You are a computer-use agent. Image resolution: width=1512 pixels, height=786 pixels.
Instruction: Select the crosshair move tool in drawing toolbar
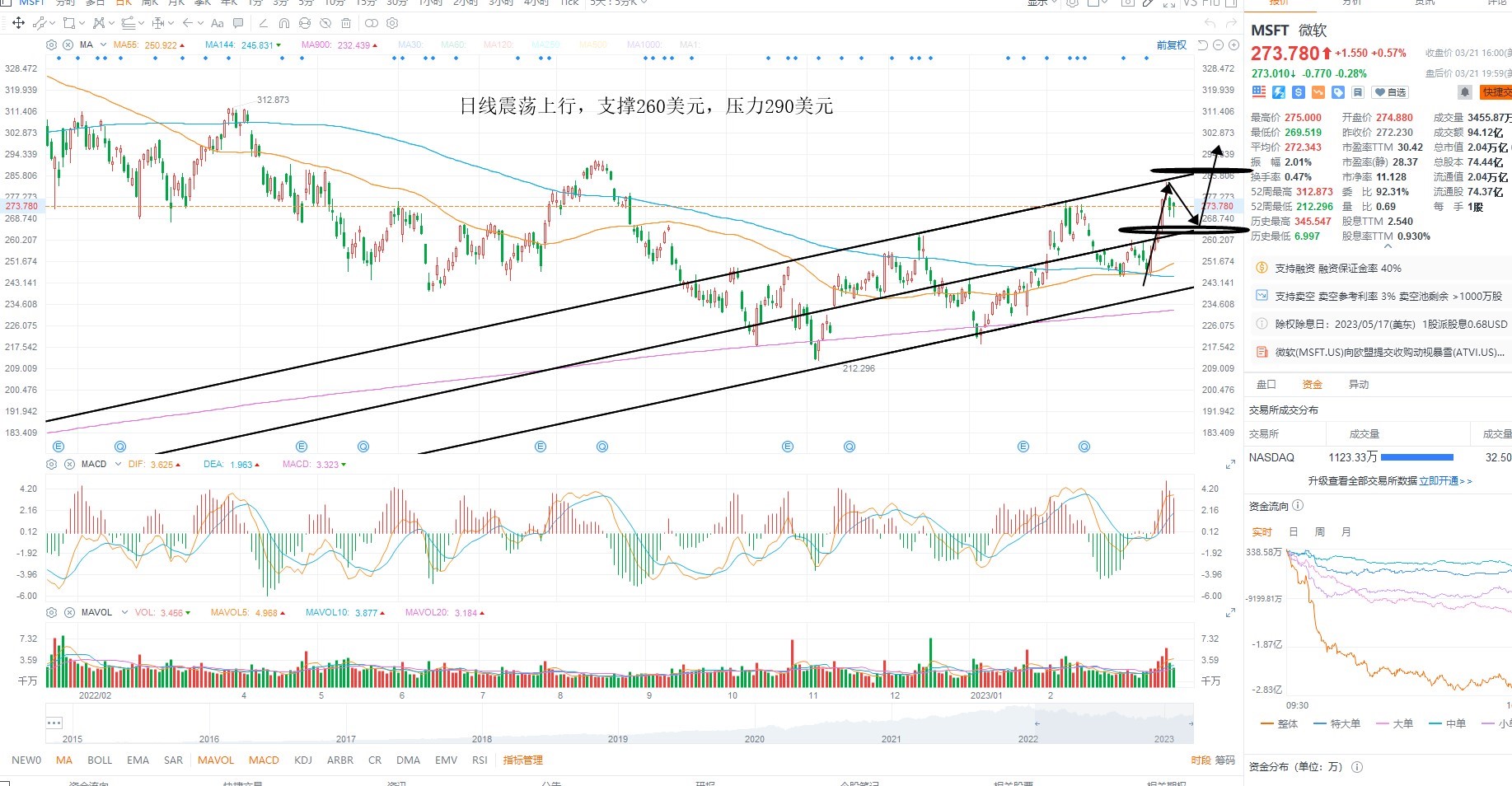point(18,23)
